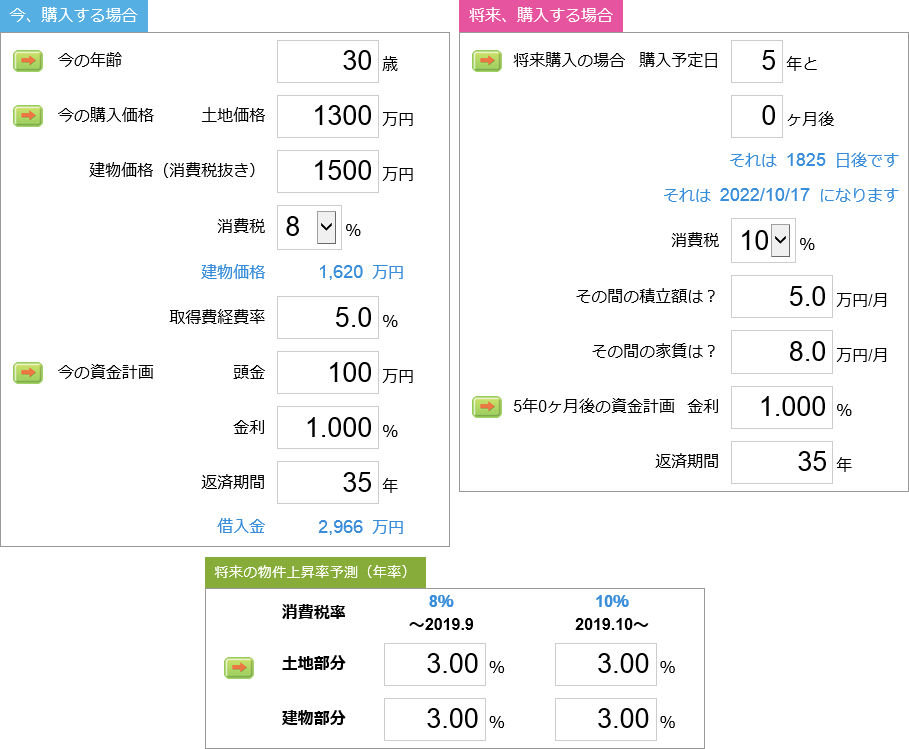This screenshot has width=909, height=749.
Task: Open the 消費税 10% dropdown on the right
Action: (761, 242)
